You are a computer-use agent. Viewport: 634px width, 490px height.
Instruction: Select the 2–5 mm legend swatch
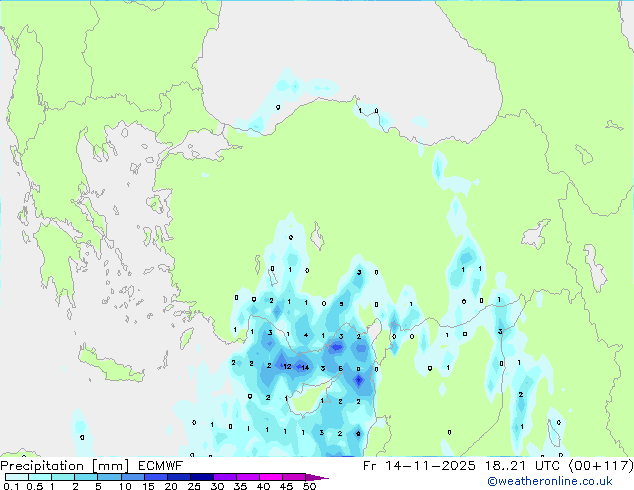coord(86,477)
